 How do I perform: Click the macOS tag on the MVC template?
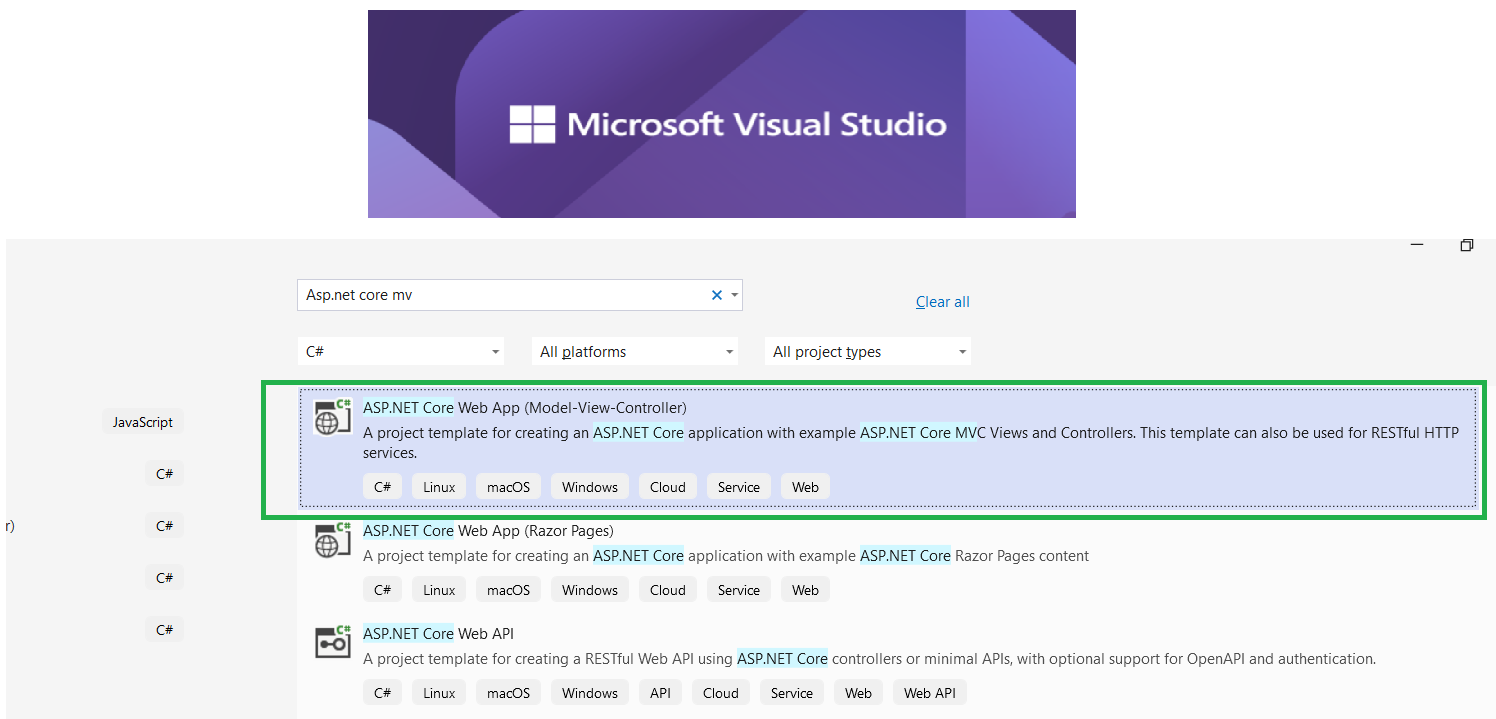(x=508, y=487)
